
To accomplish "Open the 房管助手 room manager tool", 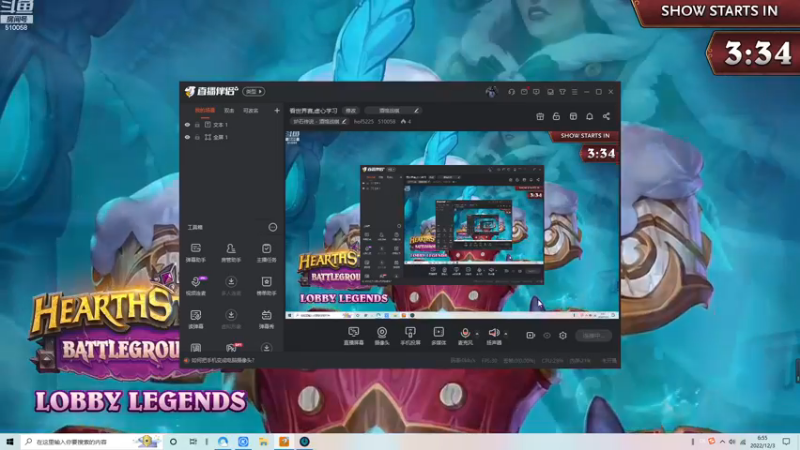I will coord(231,253).
